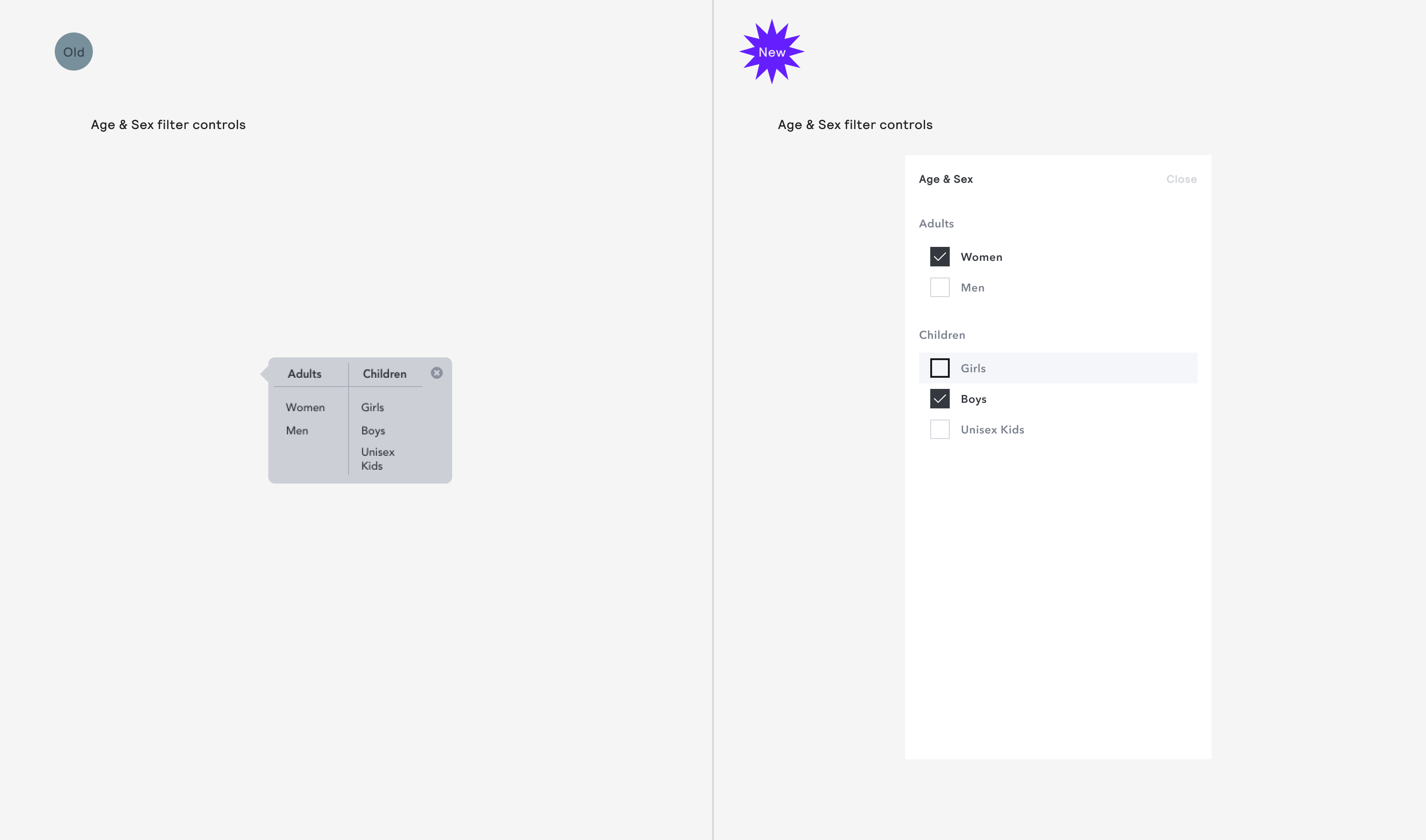Choose Women in the old popover

pos(305,407)
